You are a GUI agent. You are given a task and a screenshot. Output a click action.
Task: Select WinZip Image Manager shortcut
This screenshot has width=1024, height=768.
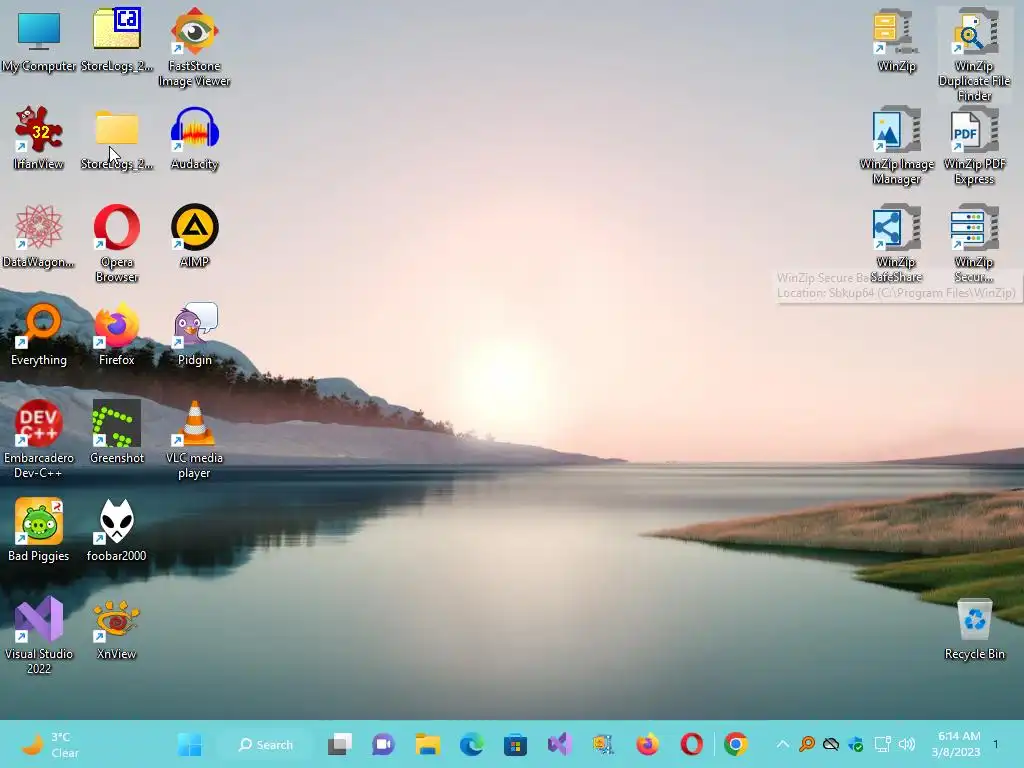tap(897, 146)
